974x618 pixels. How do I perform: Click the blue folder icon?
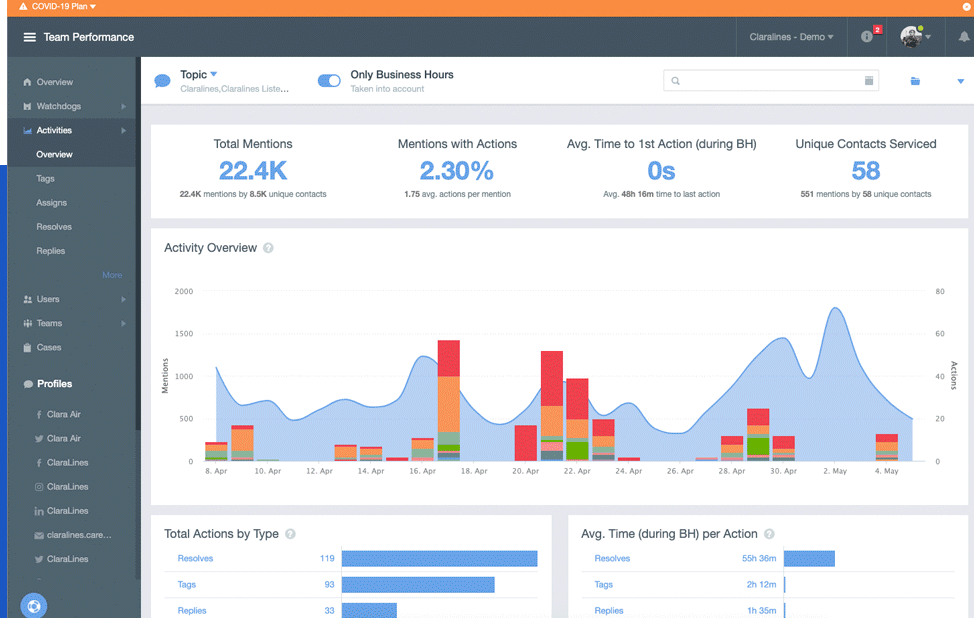pyautogui.click(x=915, y=81)
